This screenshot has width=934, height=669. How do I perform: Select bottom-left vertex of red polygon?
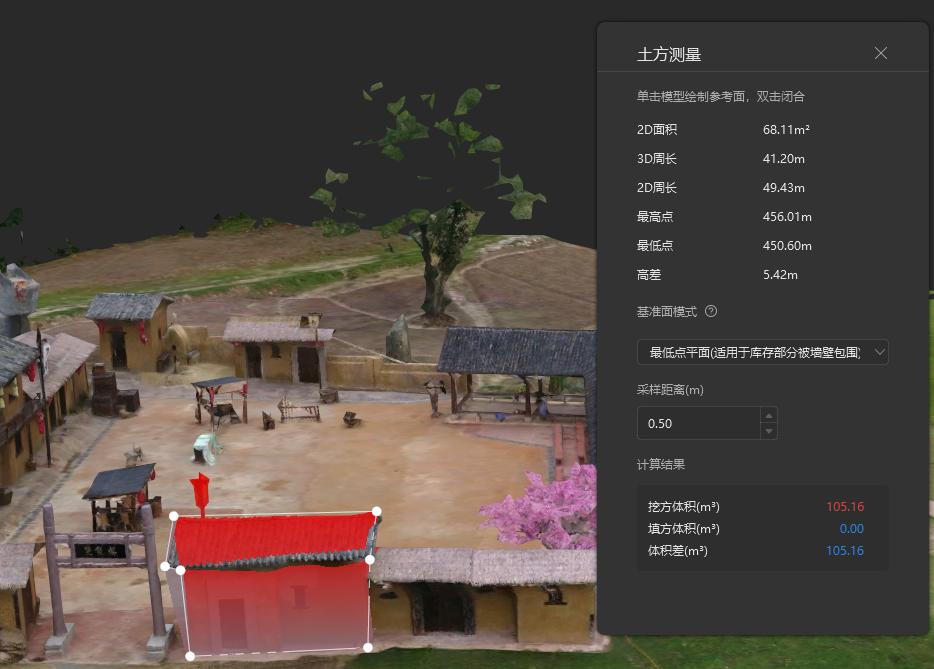click(190, 656)
